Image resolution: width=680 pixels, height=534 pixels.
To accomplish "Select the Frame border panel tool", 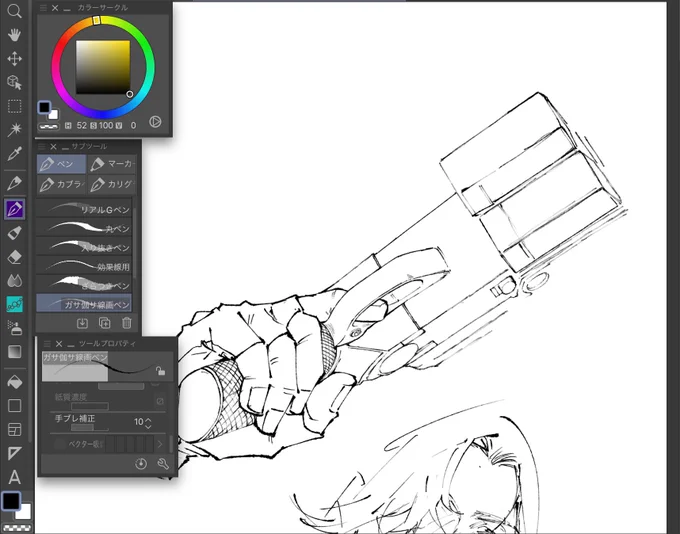I will [14, 430].
